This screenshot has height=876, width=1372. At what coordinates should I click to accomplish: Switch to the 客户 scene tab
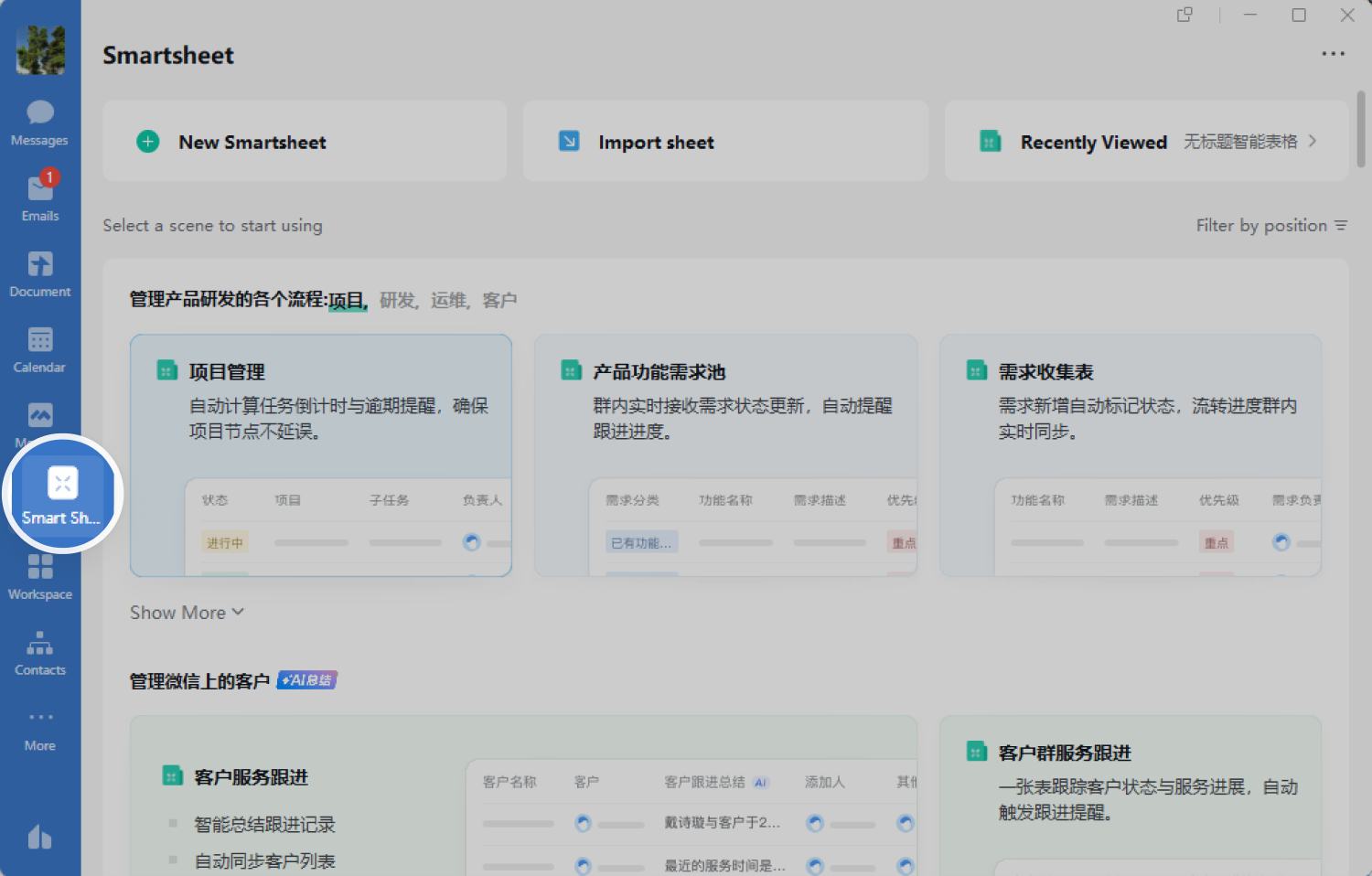point(499,300)
